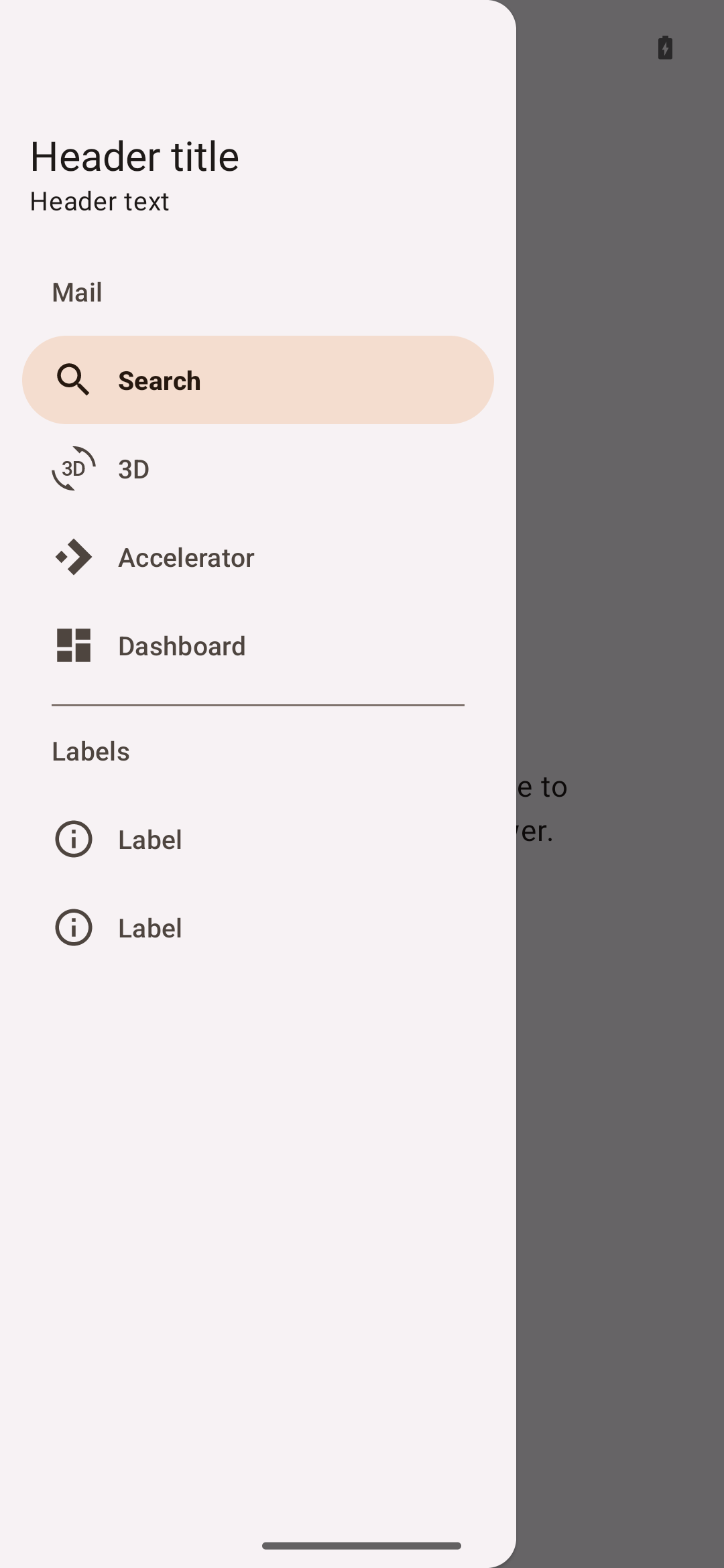724x1568 pixels.
Task: Toggle selection of the Dashboard item
Action: coord(258,645)
